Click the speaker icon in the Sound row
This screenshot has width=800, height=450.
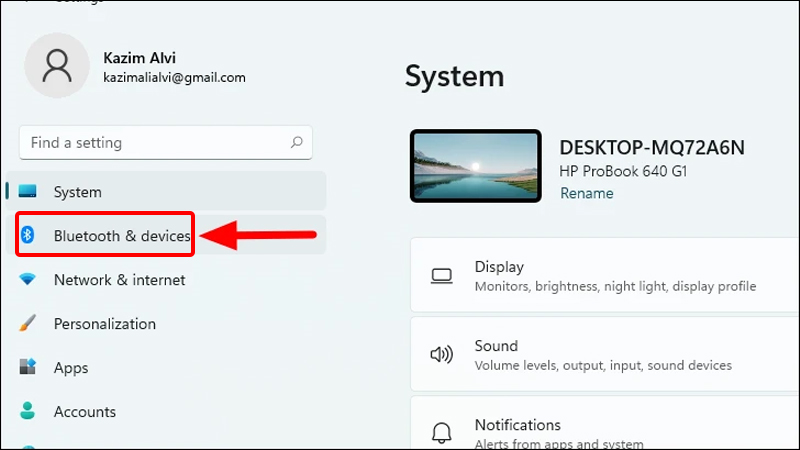[441, 355]
